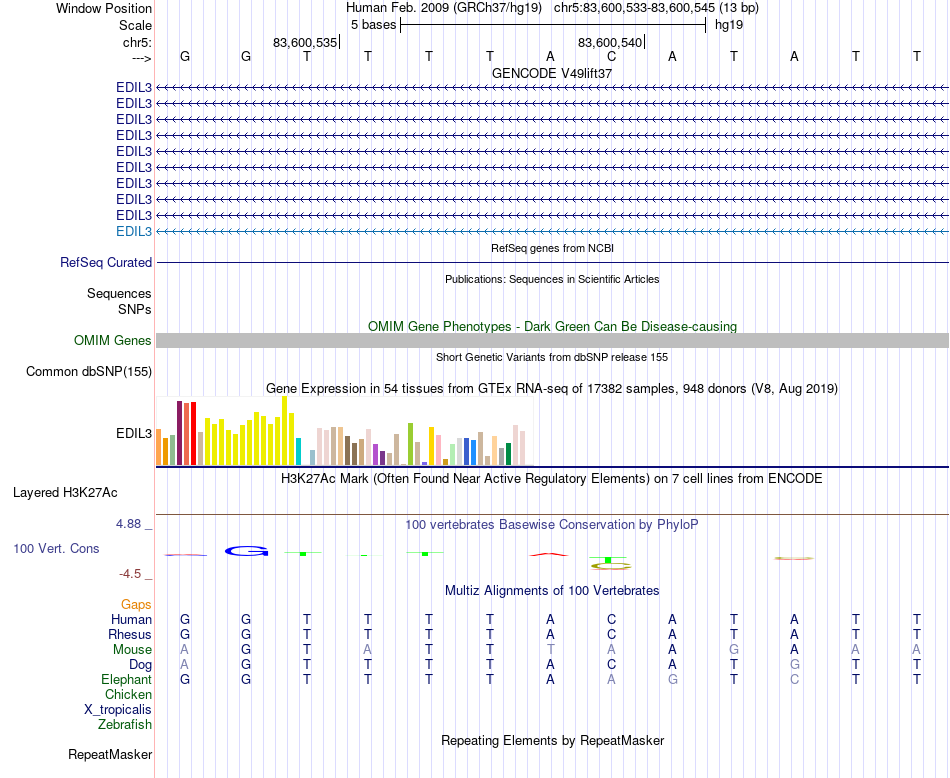This screenshot has height=778, width=950.
Task: Select the Window Position label
Action: click(x=104, y=8)
